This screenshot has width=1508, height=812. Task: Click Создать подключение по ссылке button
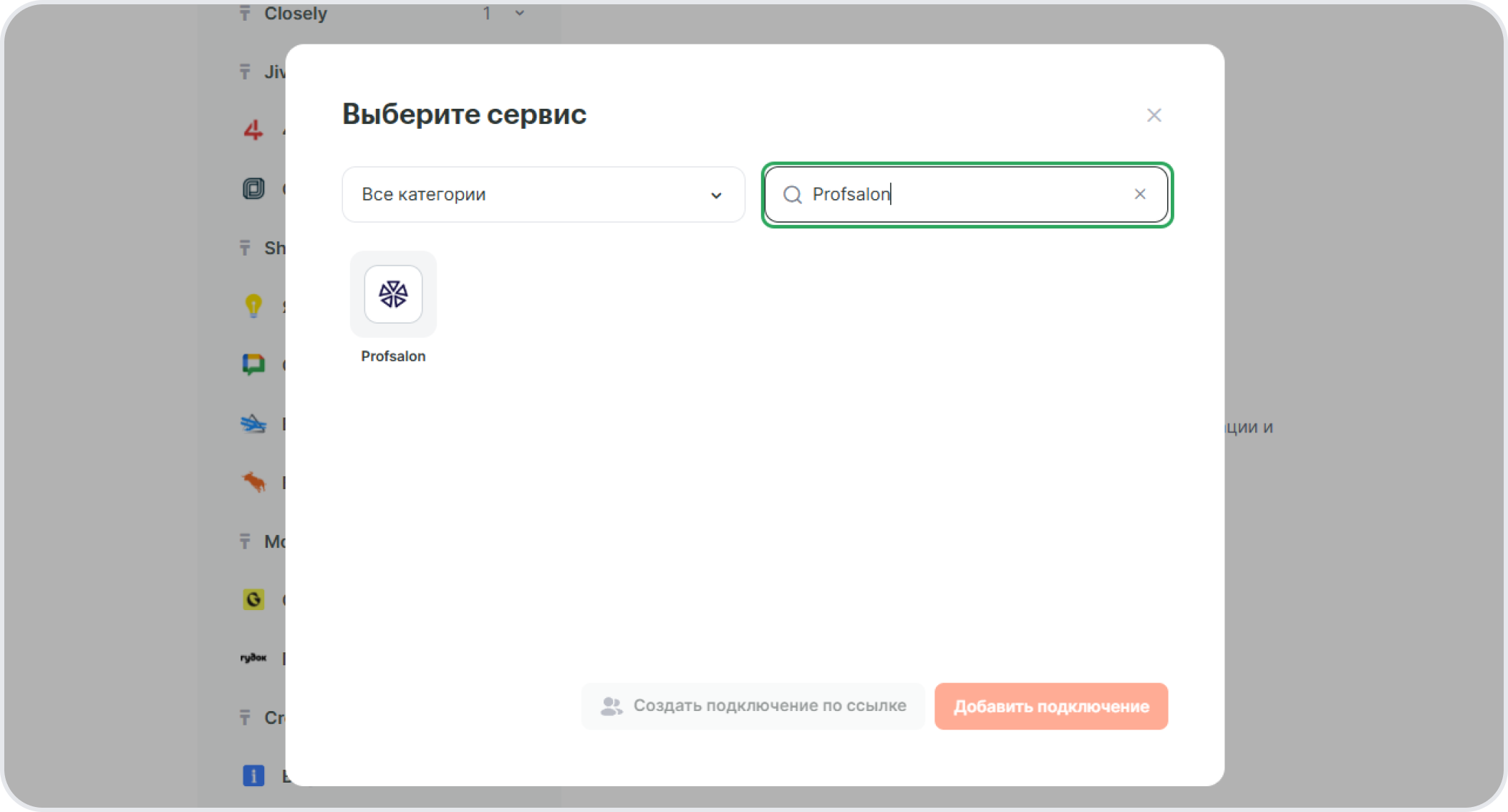[x=753, y=706]
